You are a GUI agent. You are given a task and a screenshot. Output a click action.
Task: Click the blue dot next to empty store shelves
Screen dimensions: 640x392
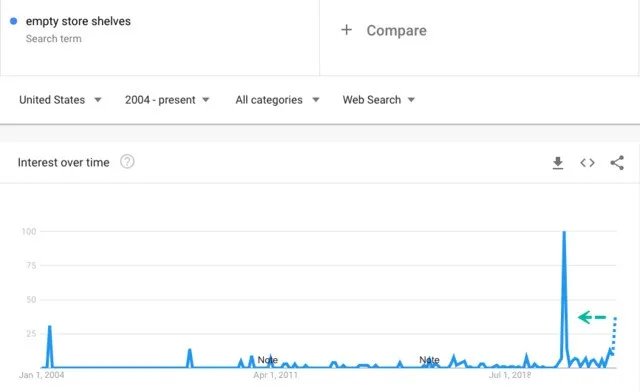[13, 21]
